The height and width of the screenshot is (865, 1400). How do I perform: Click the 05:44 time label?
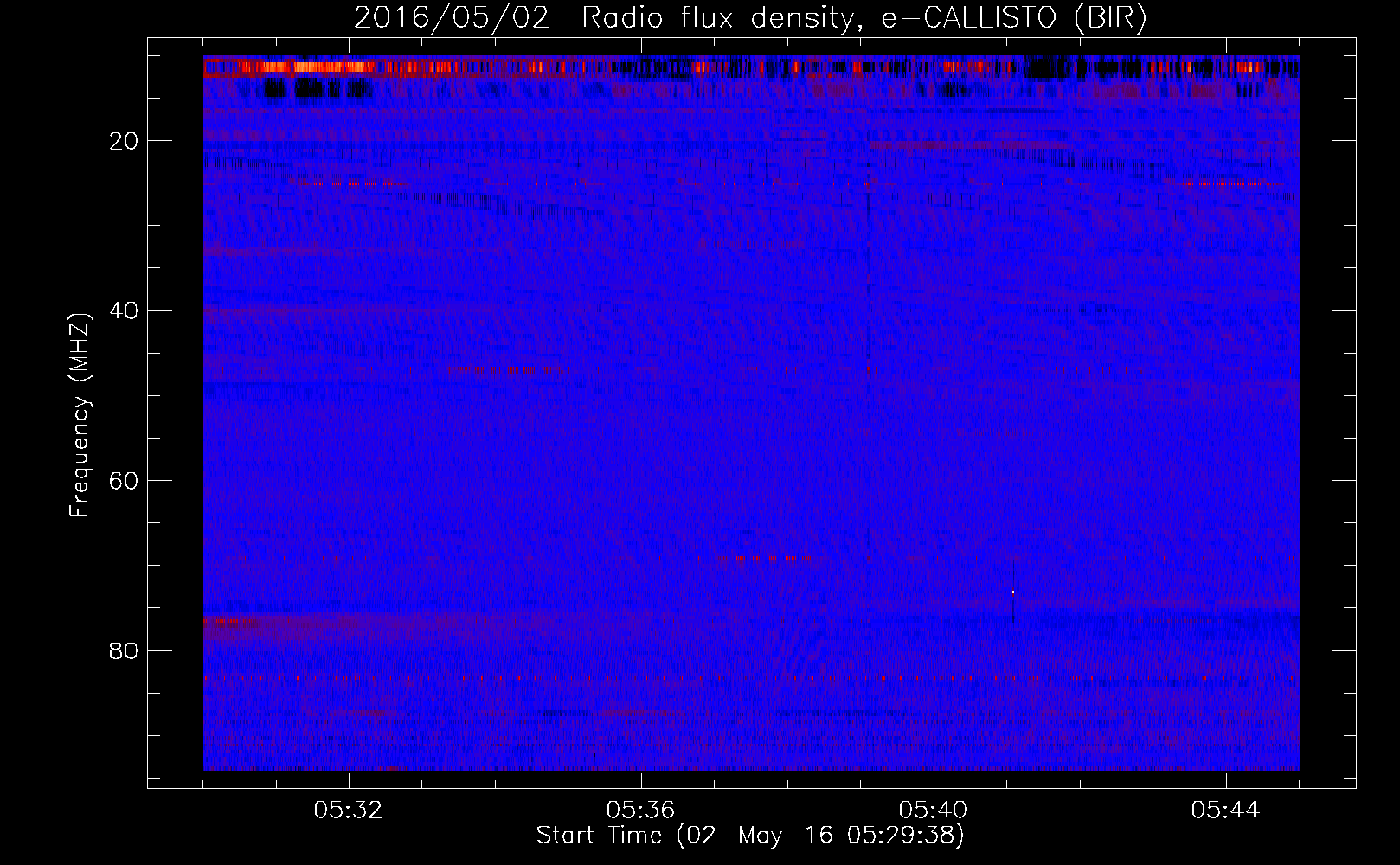1226,811
